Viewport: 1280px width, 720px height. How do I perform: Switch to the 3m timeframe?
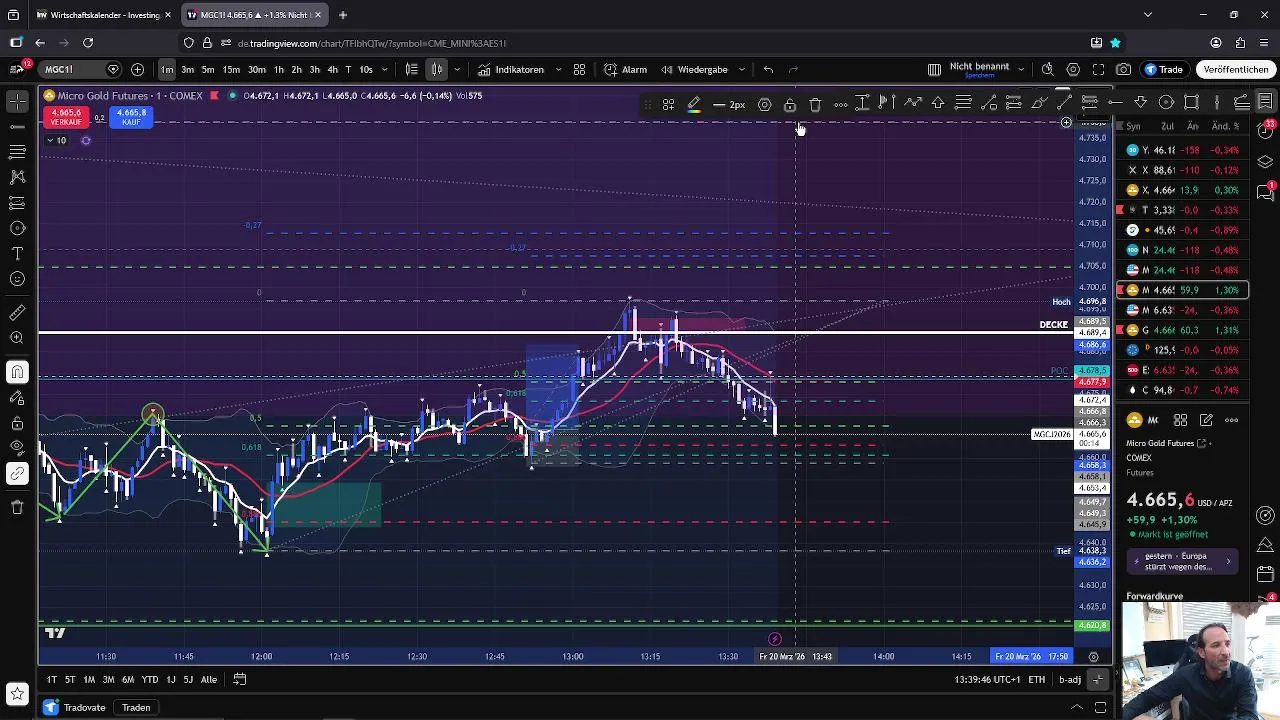[x=187, y=69]
